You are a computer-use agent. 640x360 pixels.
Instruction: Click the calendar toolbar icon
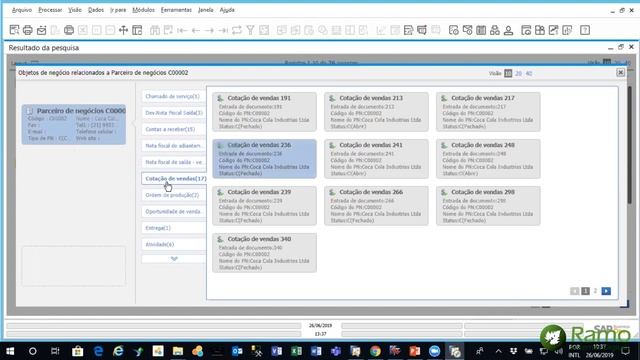coord(481,30)
